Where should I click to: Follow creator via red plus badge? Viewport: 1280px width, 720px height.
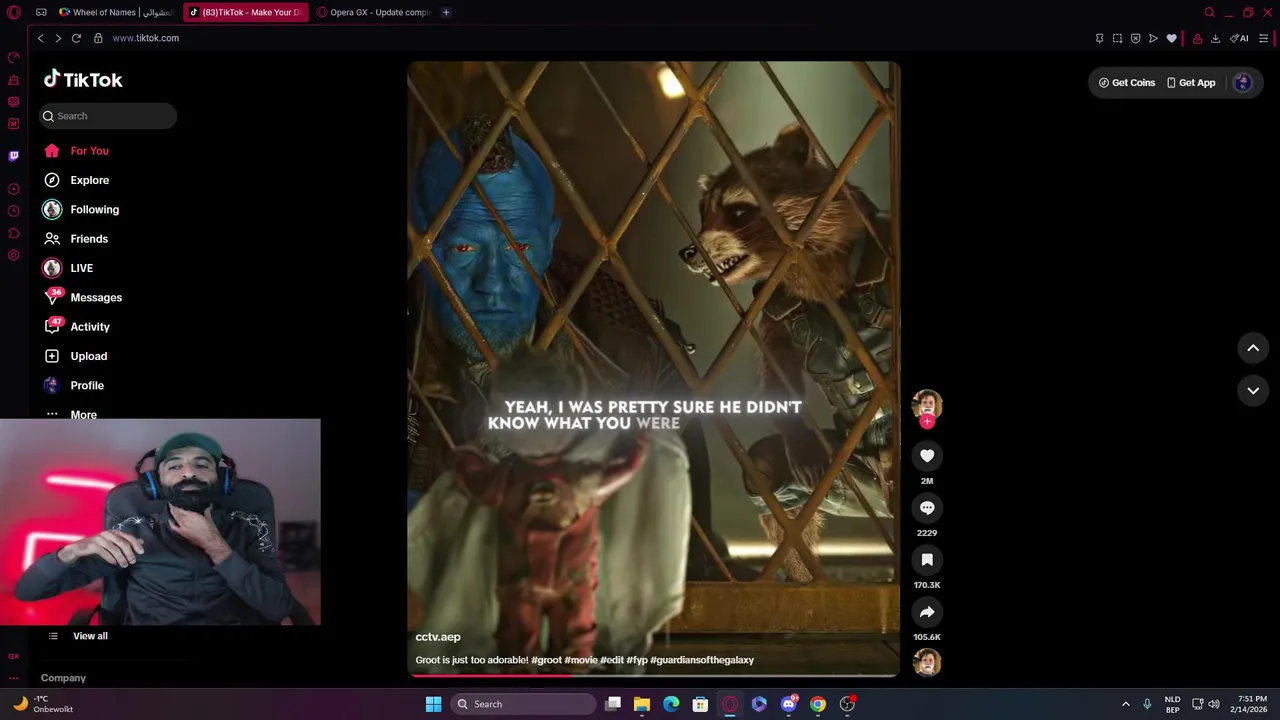(x=927, y=422)
